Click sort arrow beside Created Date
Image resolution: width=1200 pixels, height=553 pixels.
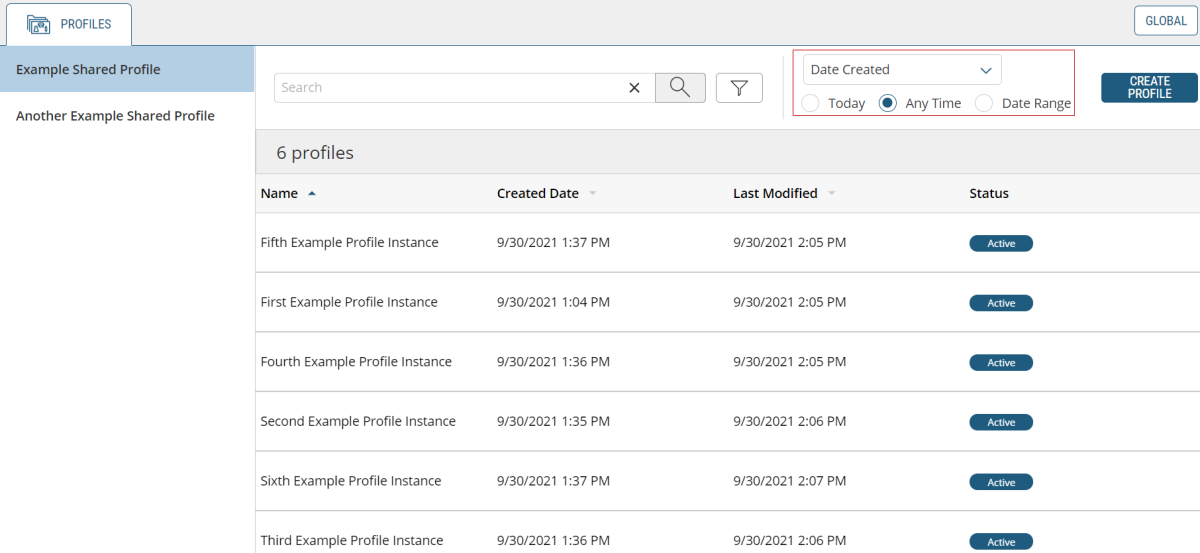click(592, 194)
